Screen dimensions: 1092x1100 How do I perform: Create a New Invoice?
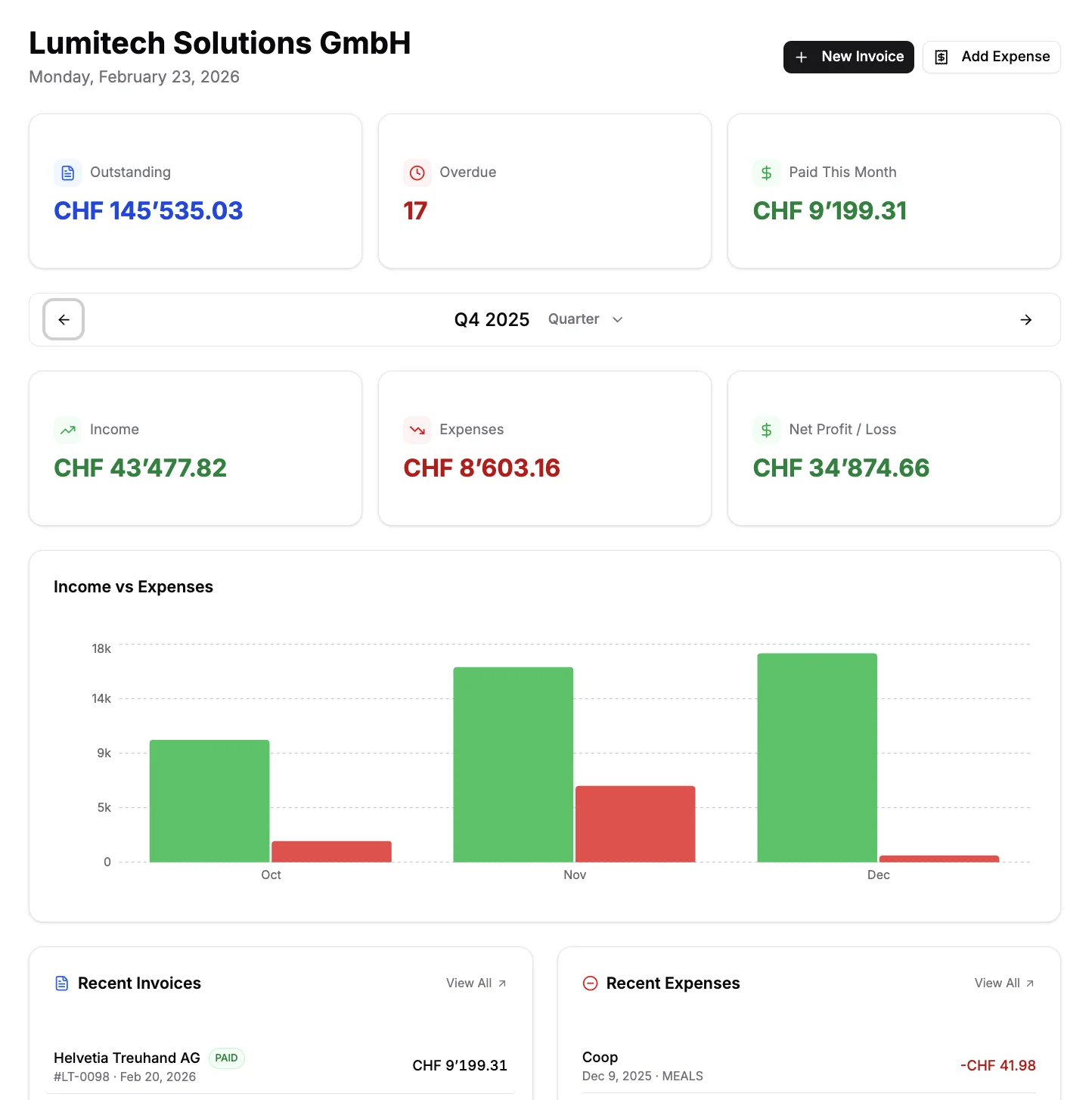[848, 57]
